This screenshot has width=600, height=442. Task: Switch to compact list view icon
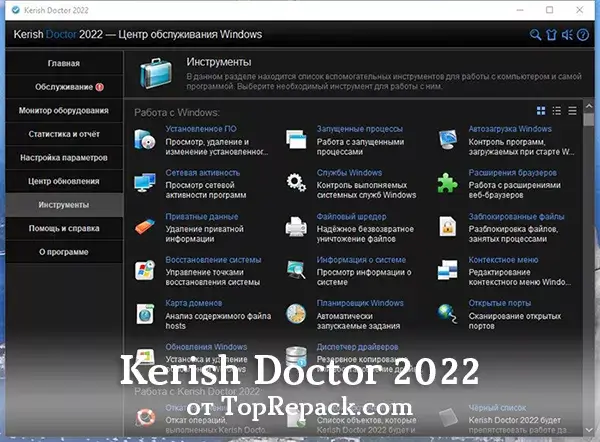click(572, 111)
